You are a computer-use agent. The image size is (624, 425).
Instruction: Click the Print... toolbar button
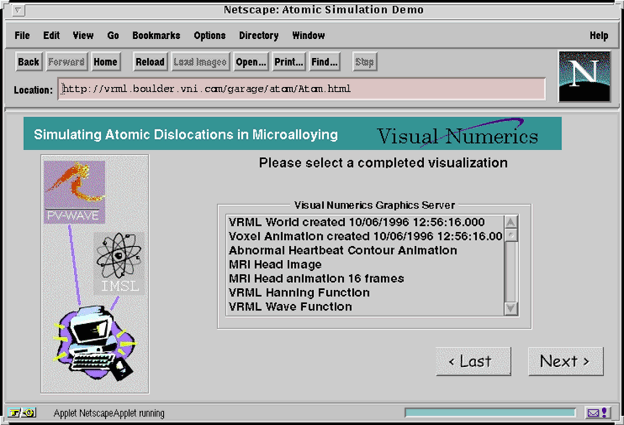coord(289,62)
